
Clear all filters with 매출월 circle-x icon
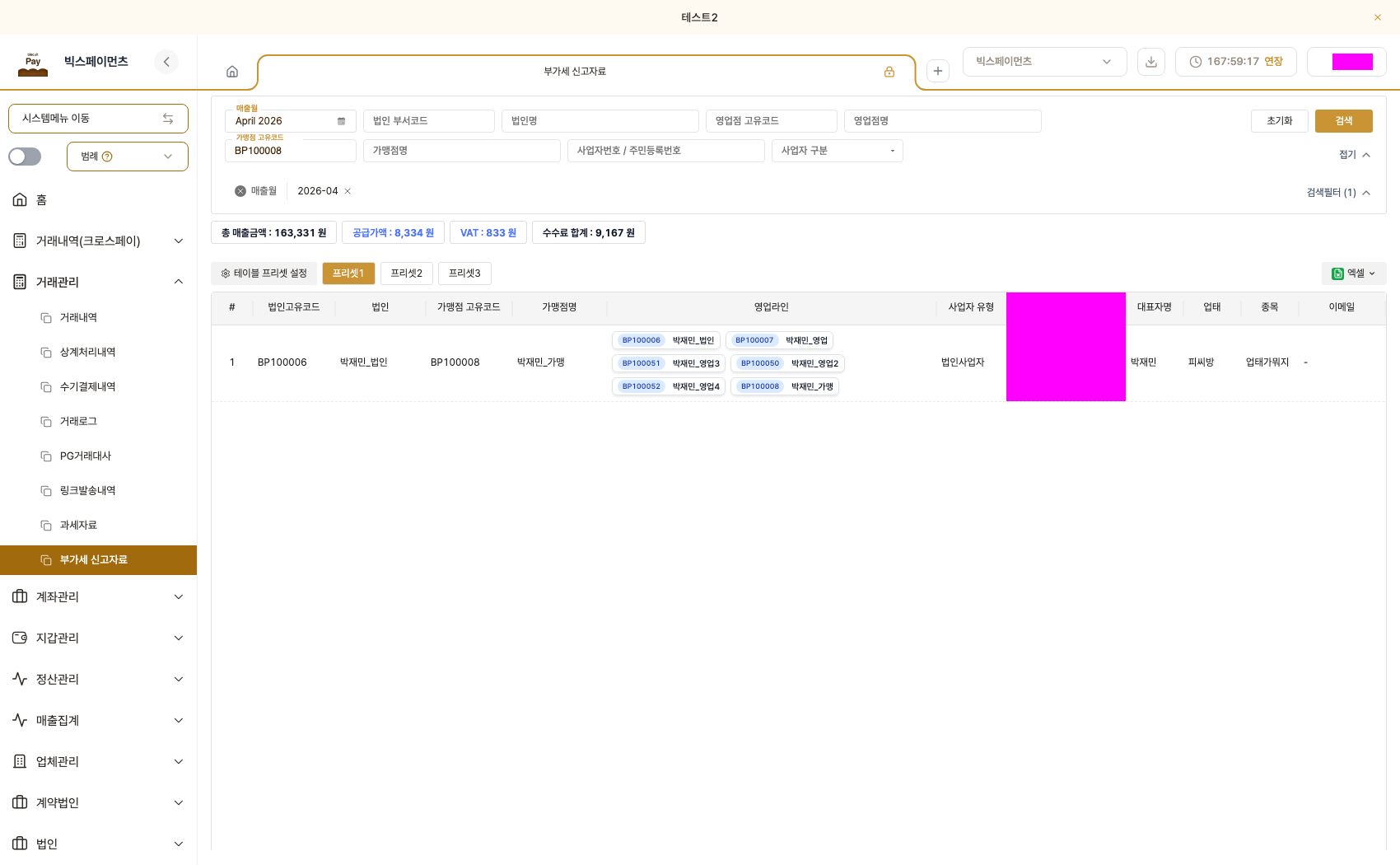[x=240, y=191]
